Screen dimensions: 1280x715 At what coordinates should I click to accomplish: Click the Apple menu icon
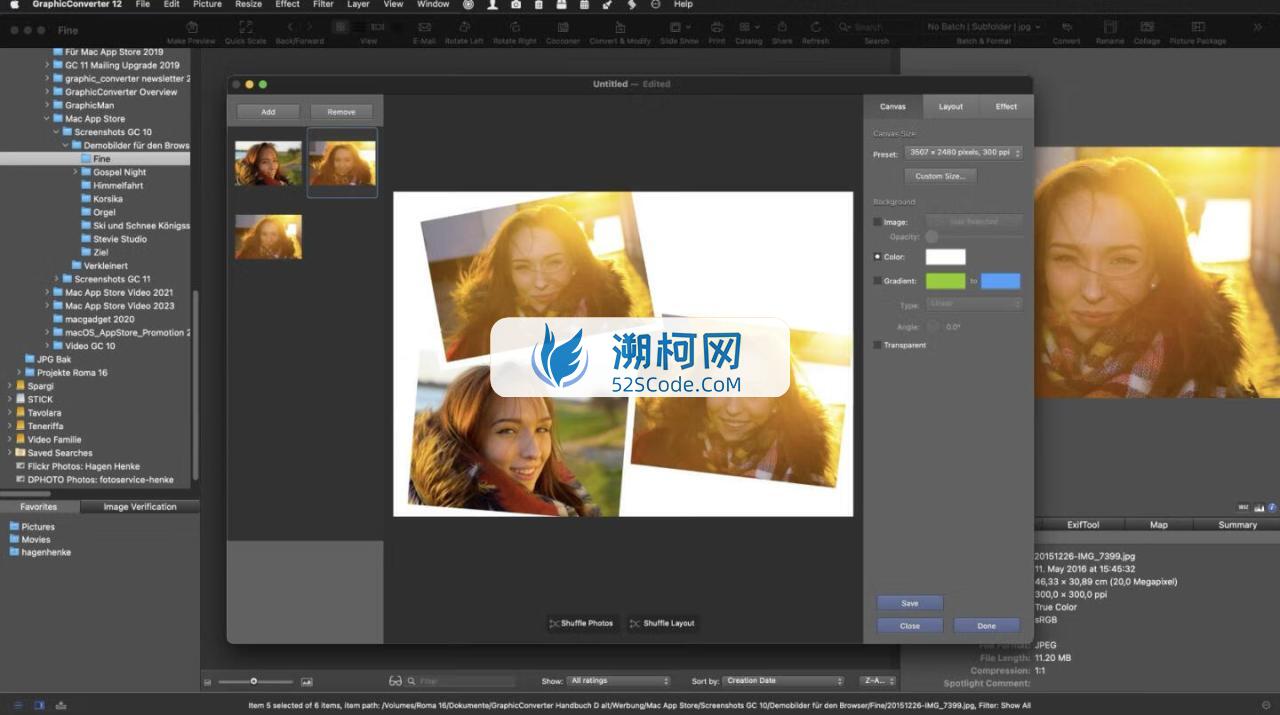click(x=14, y=4)
